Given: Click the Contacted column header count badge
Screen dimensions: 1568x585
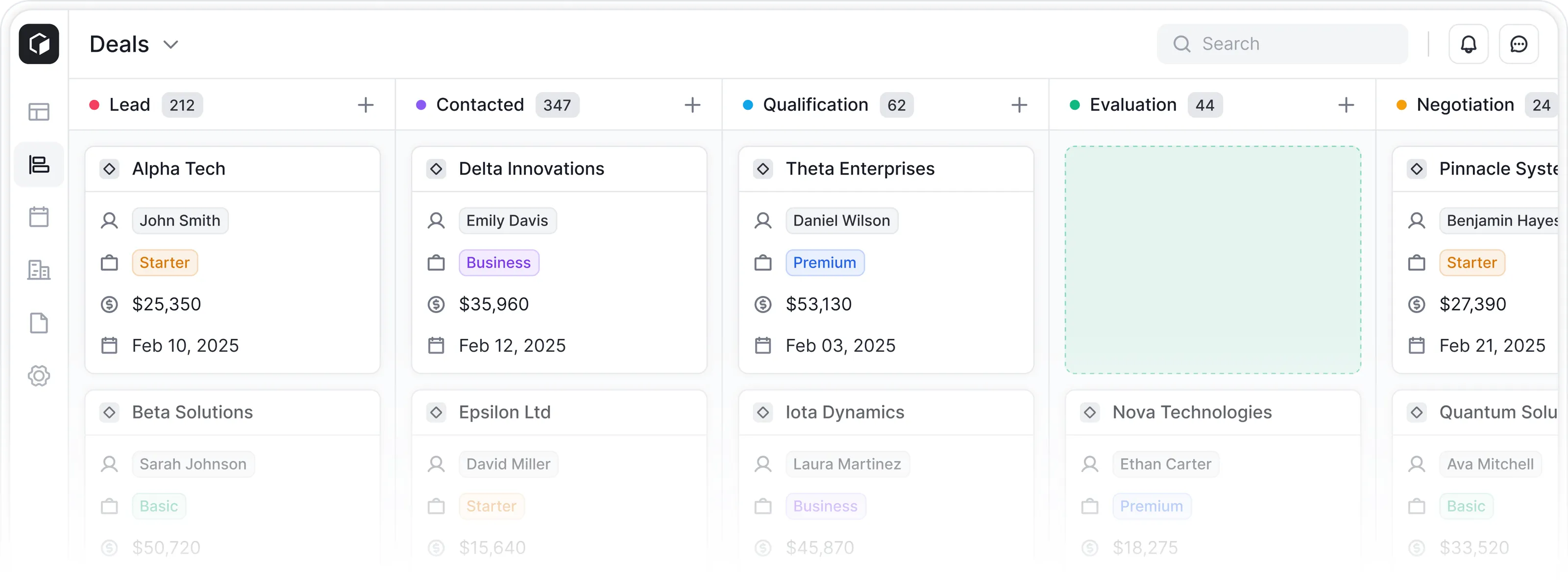Looking at the screenshot, I should (x=557, y=105).
